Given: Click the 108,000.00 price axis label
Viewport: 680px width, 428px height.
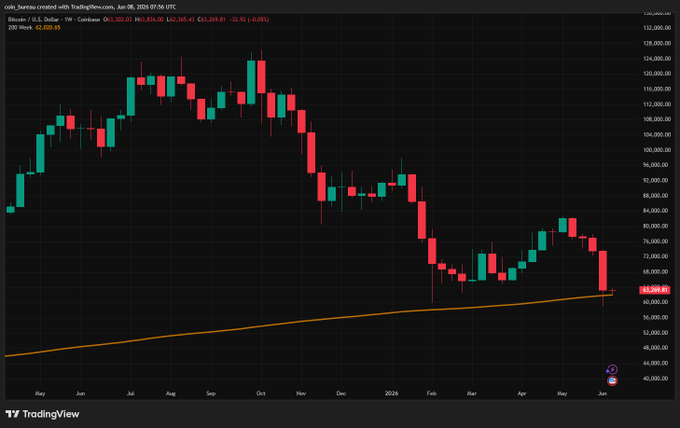Looking at the screenshot, I should point(657,119).
